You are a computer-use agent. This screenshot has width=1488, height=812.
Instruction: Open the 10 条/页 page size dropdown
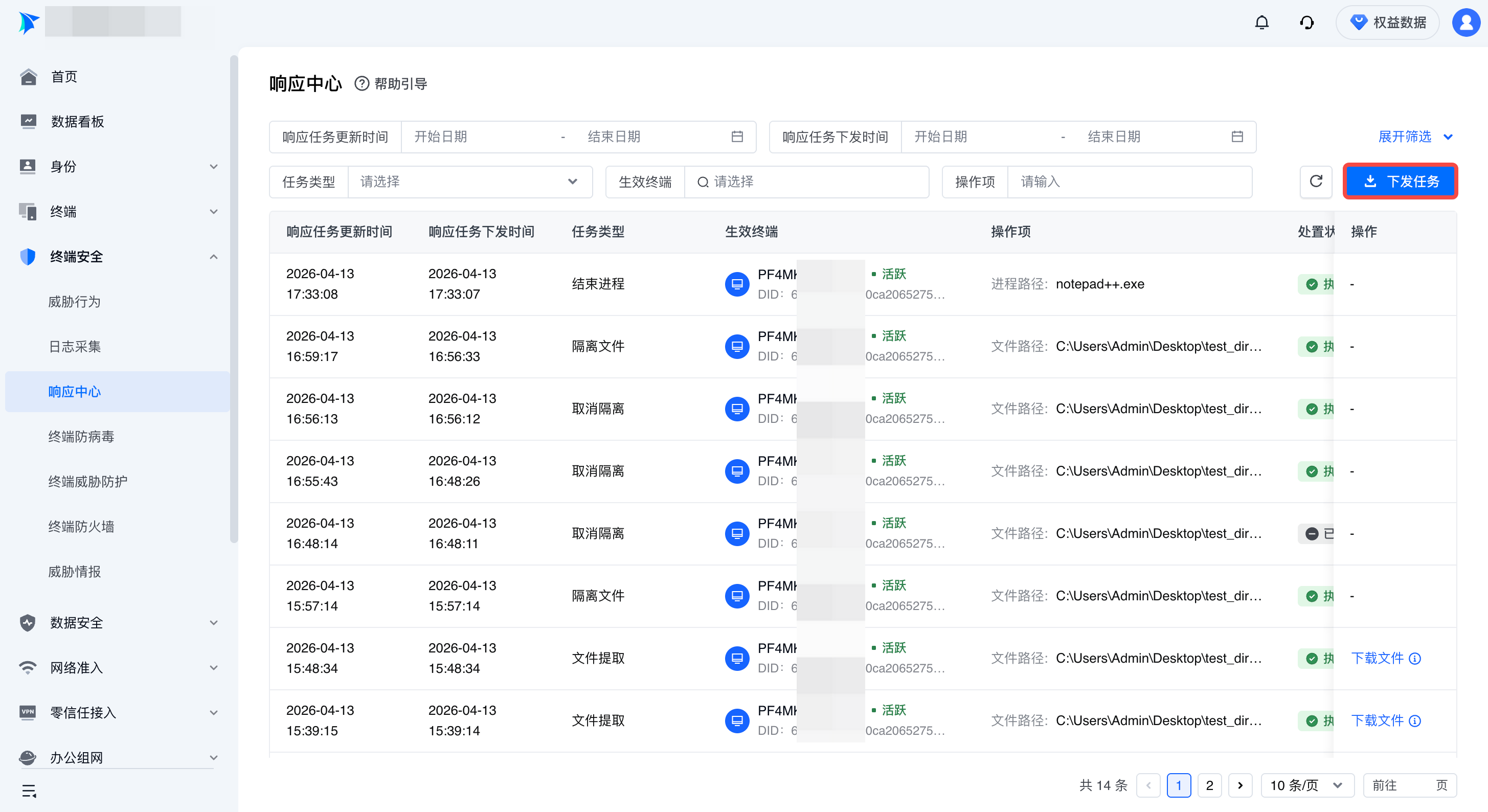pyautogui.click(x=1306, y=785)
